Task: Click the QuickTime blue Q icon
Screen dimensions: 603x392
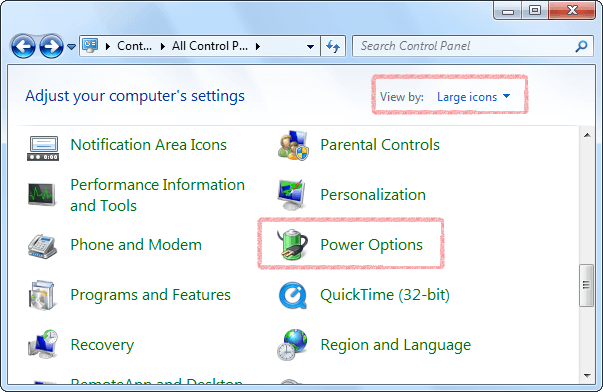Action: point(293,295)
